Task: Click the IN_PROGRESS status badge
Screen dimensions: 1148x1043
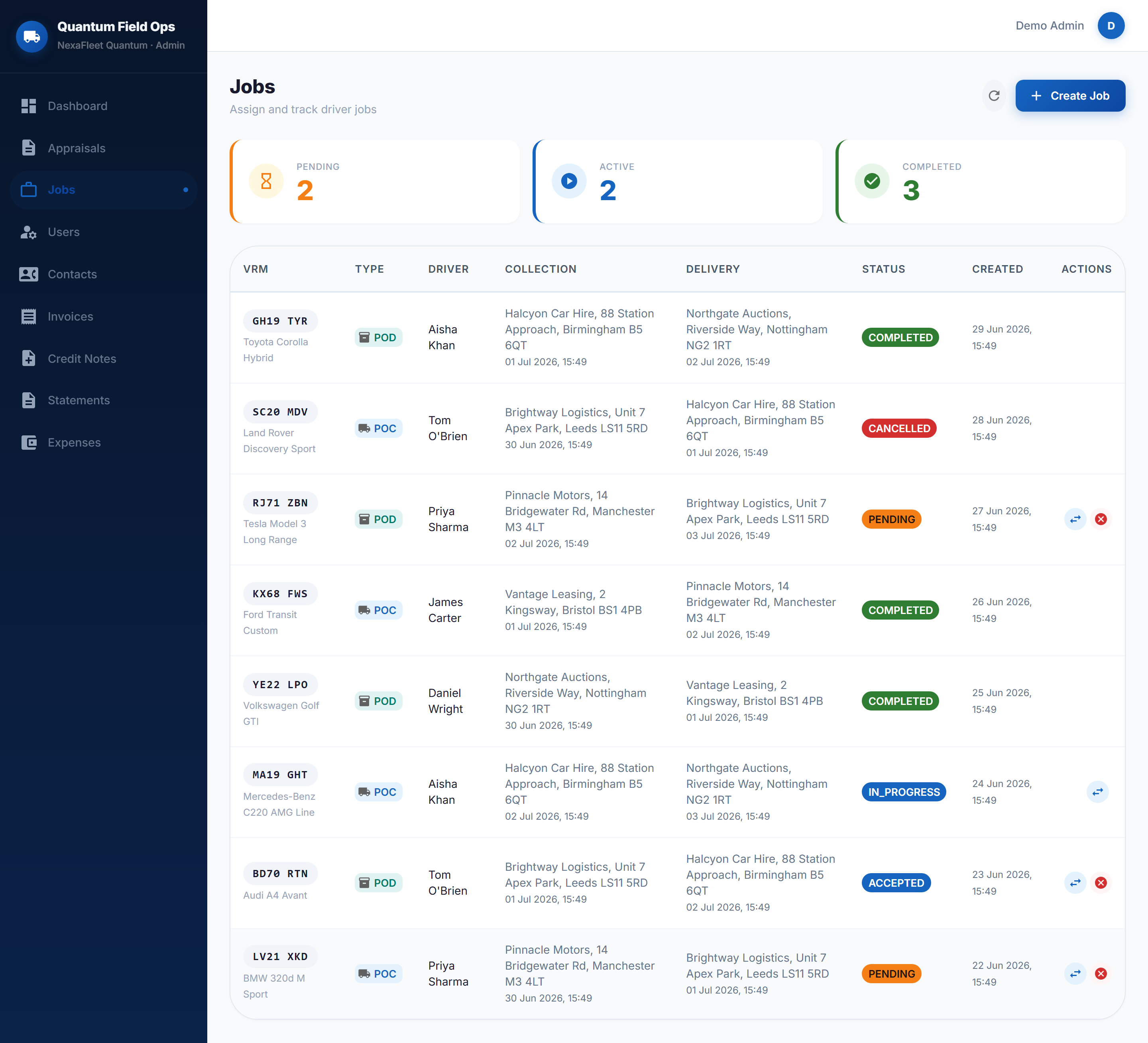Action: tap(904, 792)
